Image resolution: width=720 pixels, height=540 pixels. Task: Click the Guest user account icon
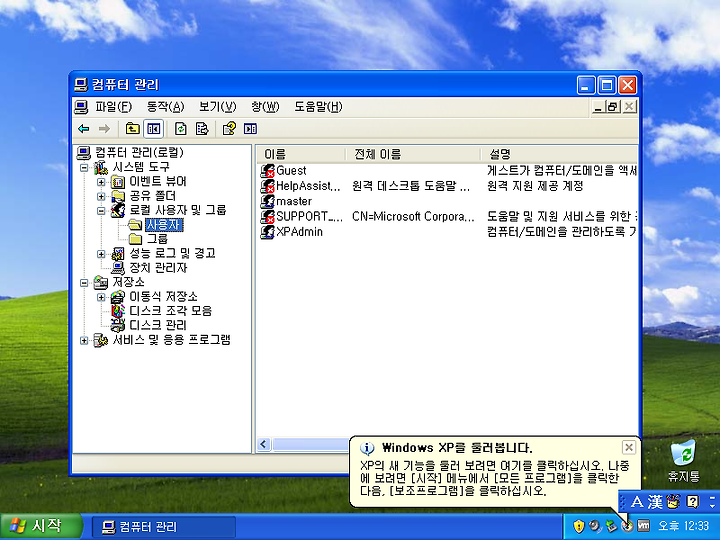267,171
